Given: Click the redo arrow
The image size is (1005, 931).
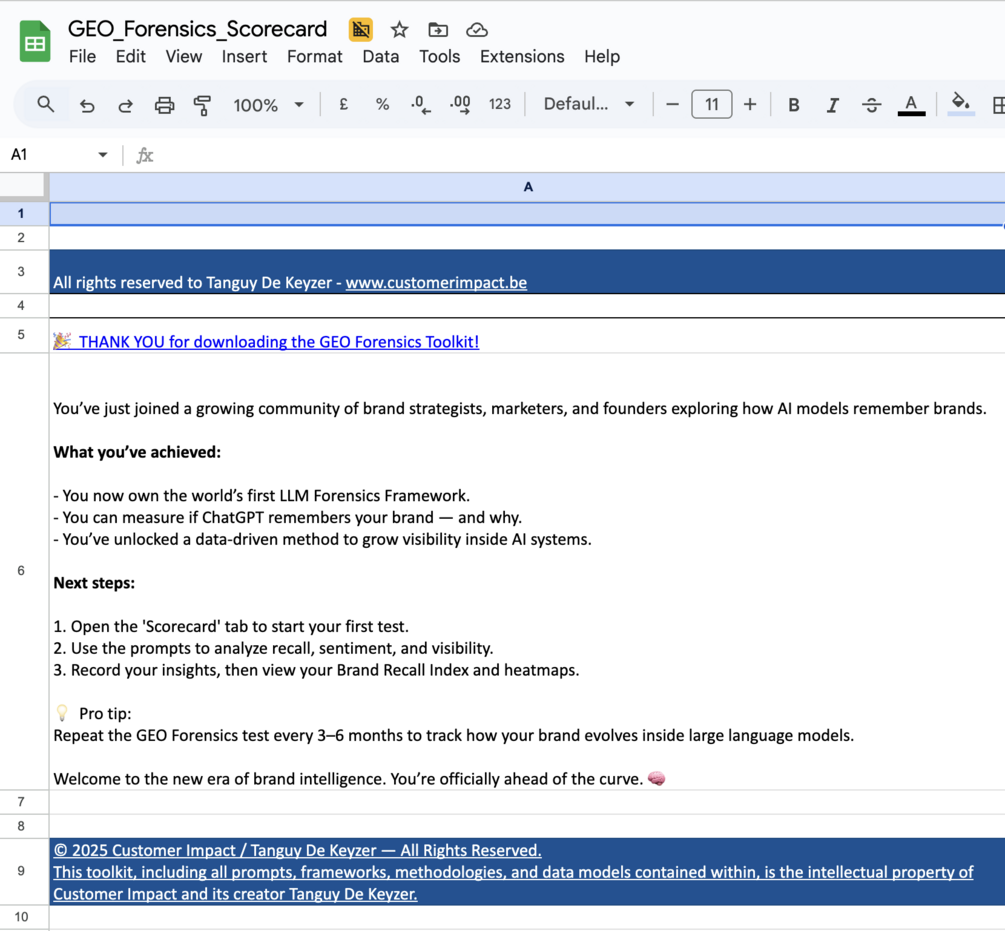Looking at the screenshot, I should pos(126,104).
